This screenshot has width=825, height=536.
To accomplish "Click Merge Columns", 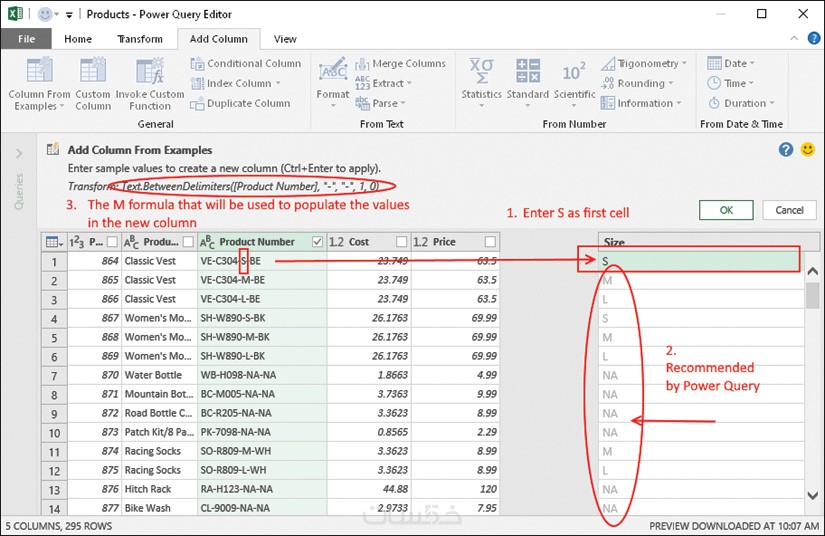I will [x=400, y=64].
